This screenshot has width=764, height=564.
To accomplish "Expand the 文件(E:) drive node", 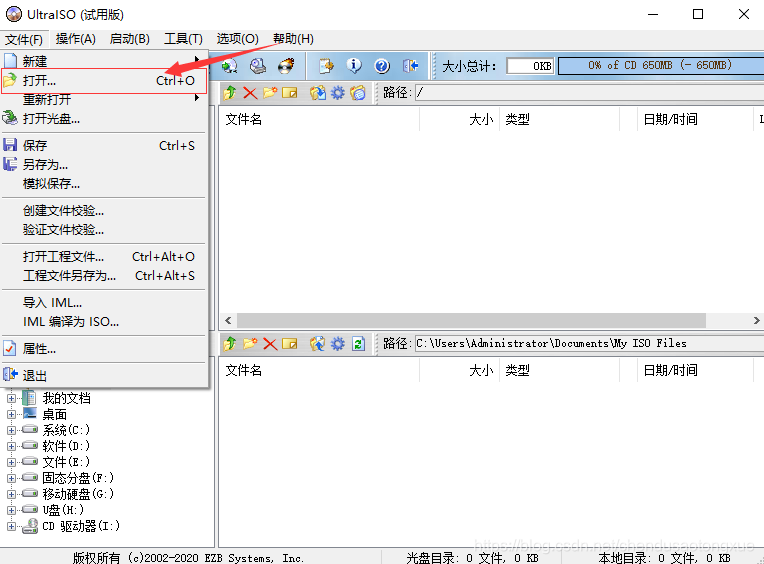I will pos(11,462).
